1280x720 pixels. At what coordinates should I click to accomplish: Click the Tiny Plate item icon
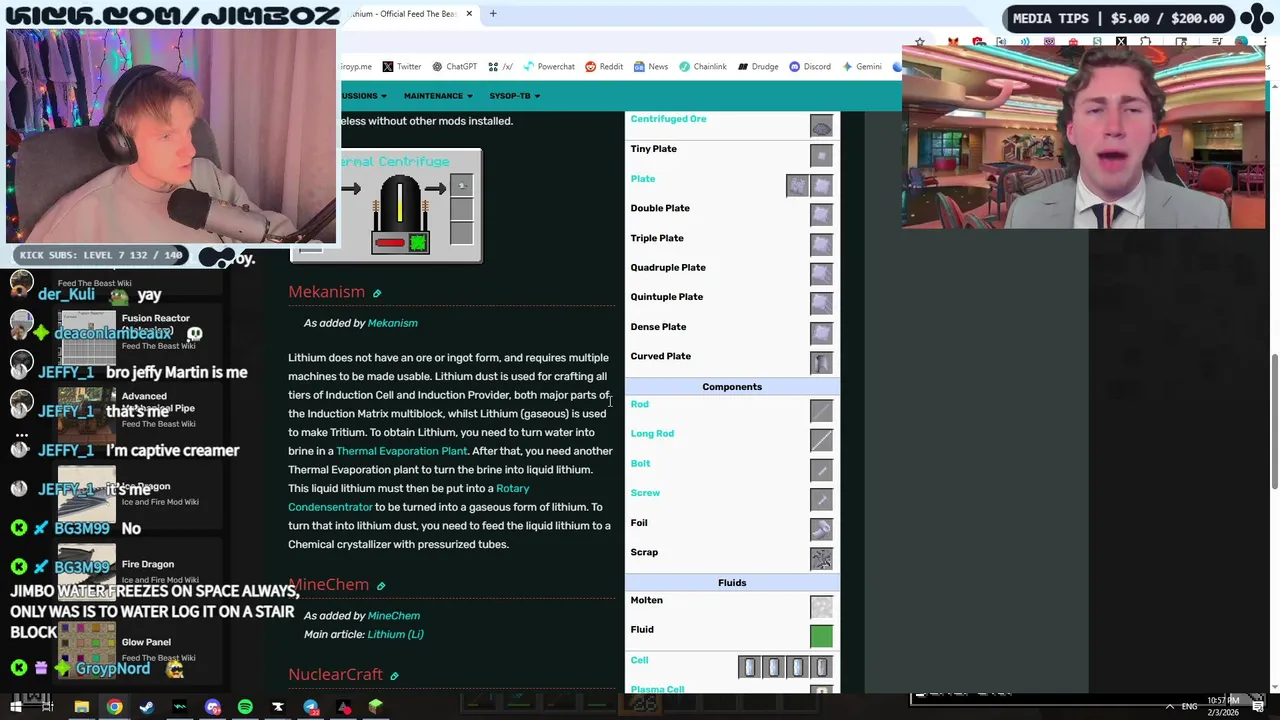pos(821,156)
